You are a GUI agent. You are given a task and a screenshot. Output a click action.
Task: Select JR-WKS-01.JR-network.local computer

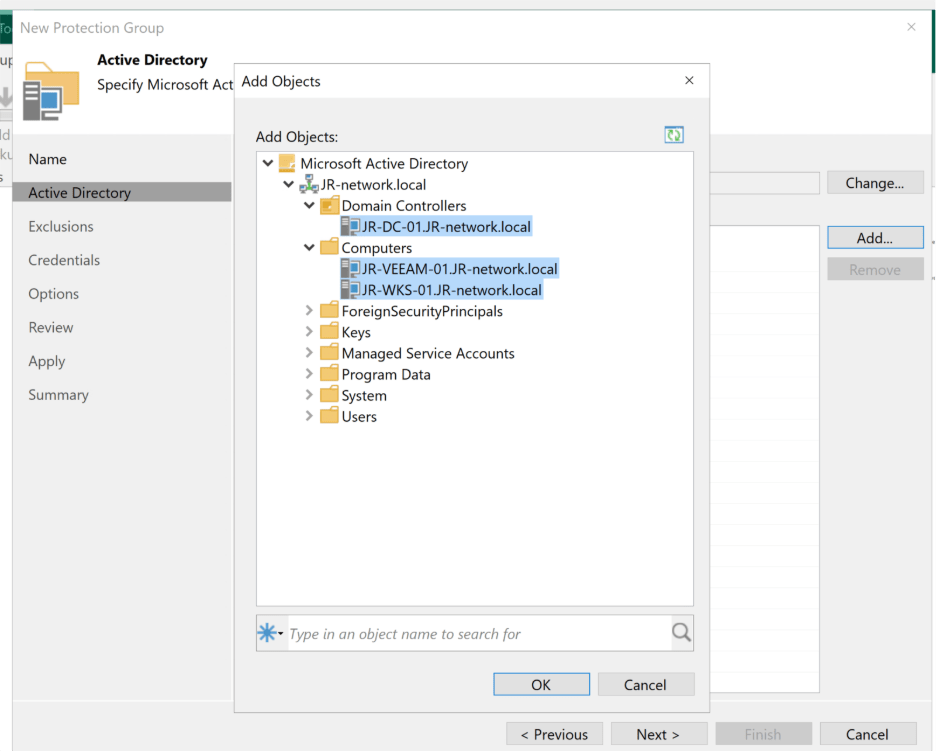pos(451,290)
